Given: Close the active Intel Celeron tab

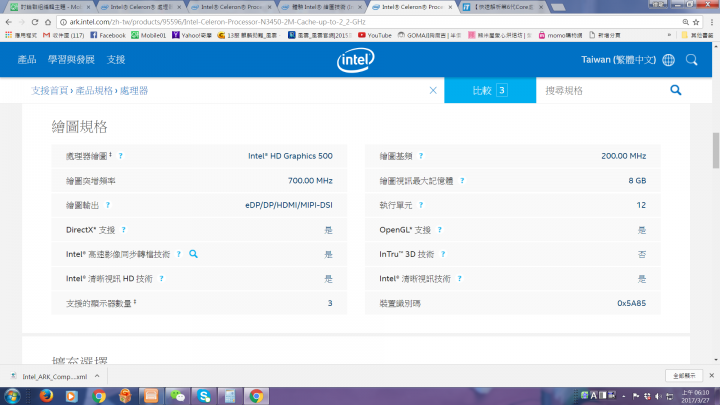Looking at the screenshot, I should coord(450,7).
